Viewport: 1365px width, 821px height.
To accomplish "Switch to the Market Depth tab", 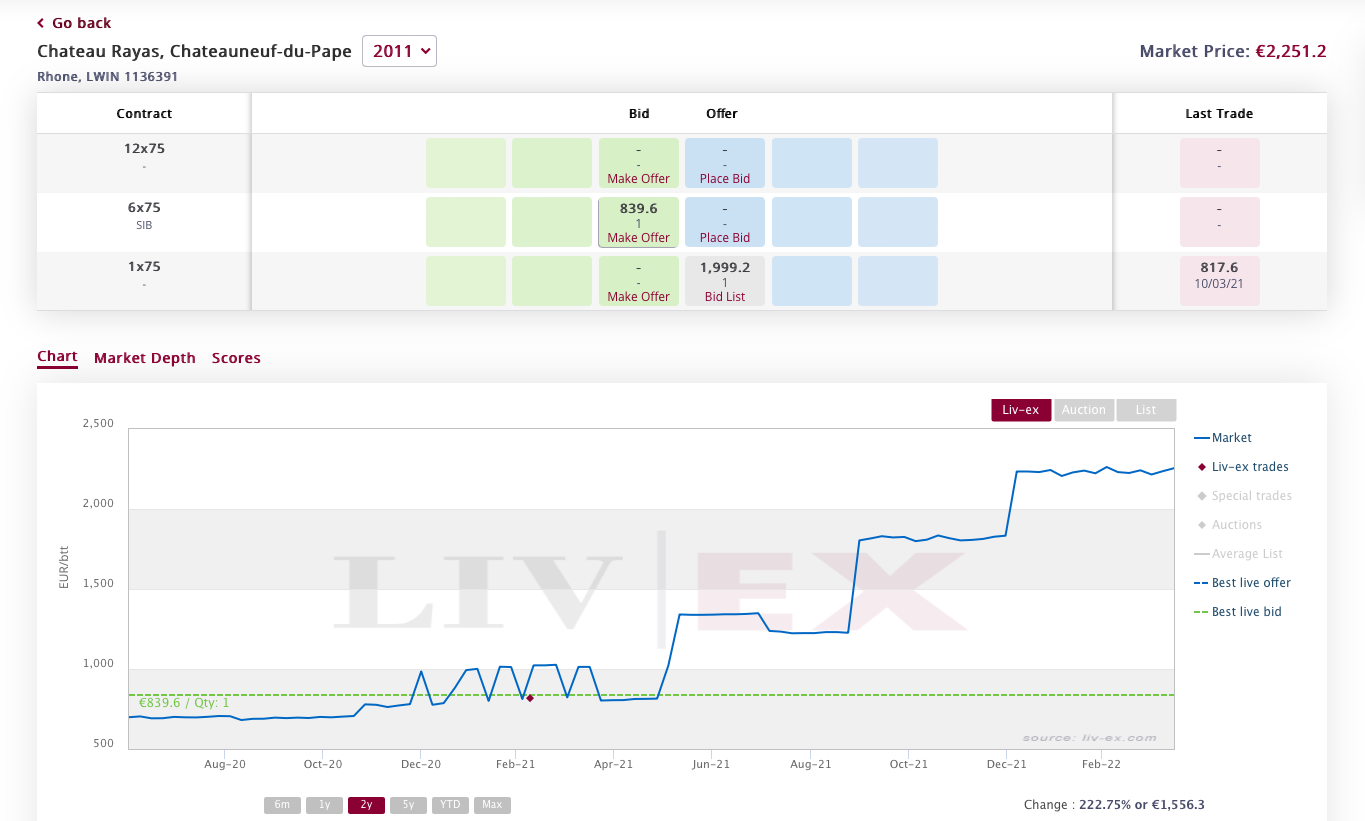I will tap(145, 358).
